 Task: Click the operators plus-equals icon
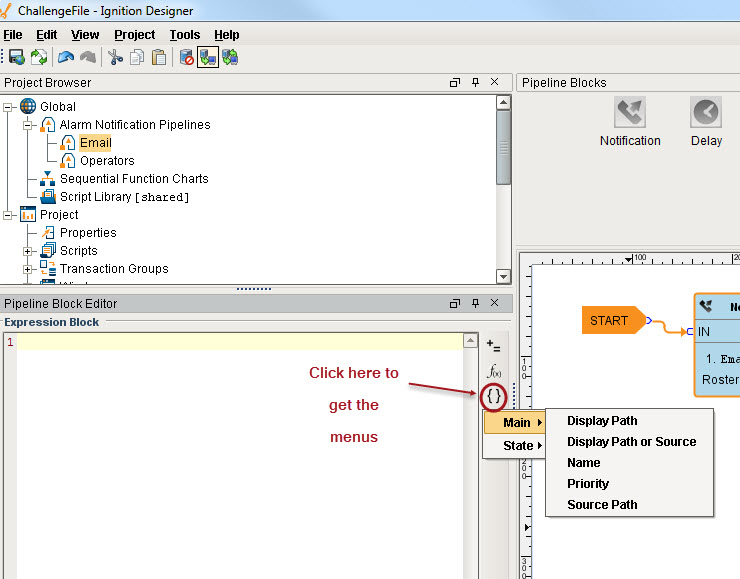[x=494, y=346]
